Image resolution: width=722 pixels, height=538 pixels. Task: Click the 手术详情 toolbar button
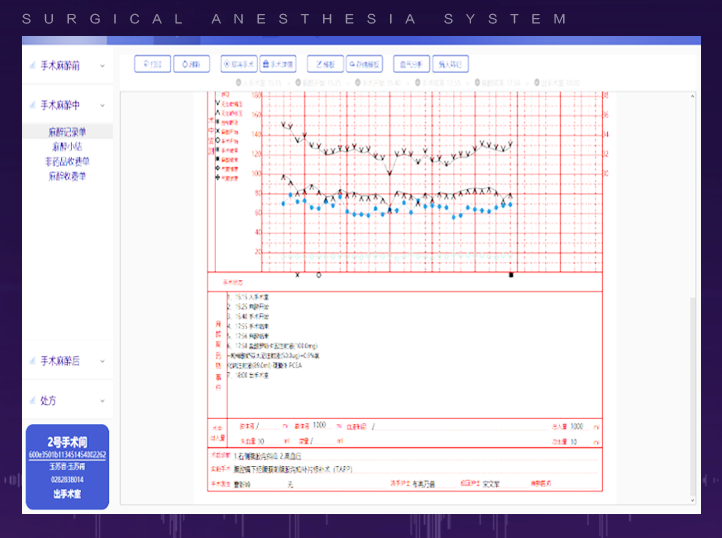(x=279, y=64)
